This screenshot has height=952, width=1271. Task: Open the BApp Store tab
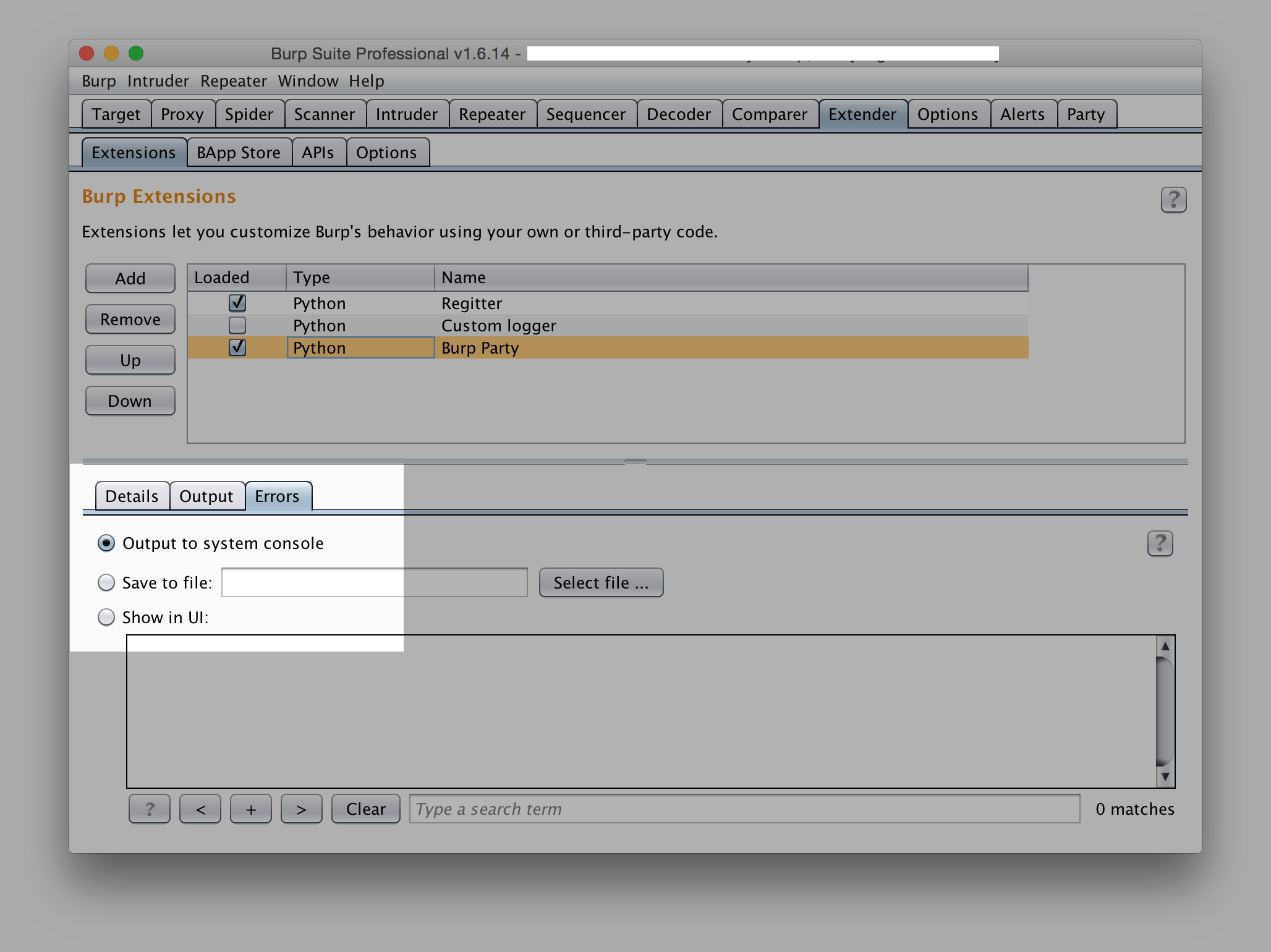[x=239, y=153]
